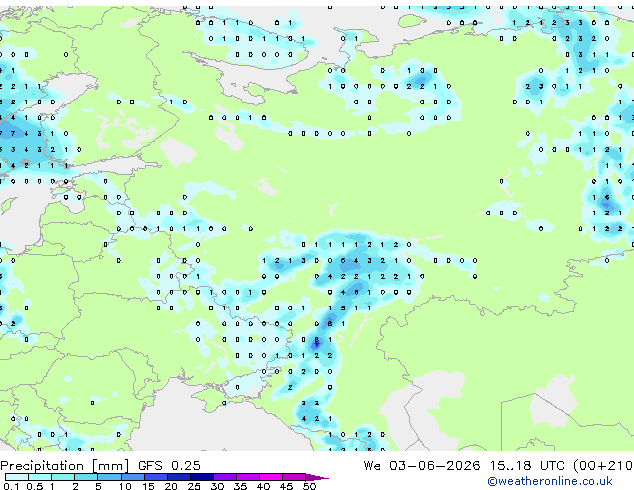Image resolution: width=634 pixels, height=490 pixels.
Task: Click the legend value '10'
Action: tap(125, 486)
